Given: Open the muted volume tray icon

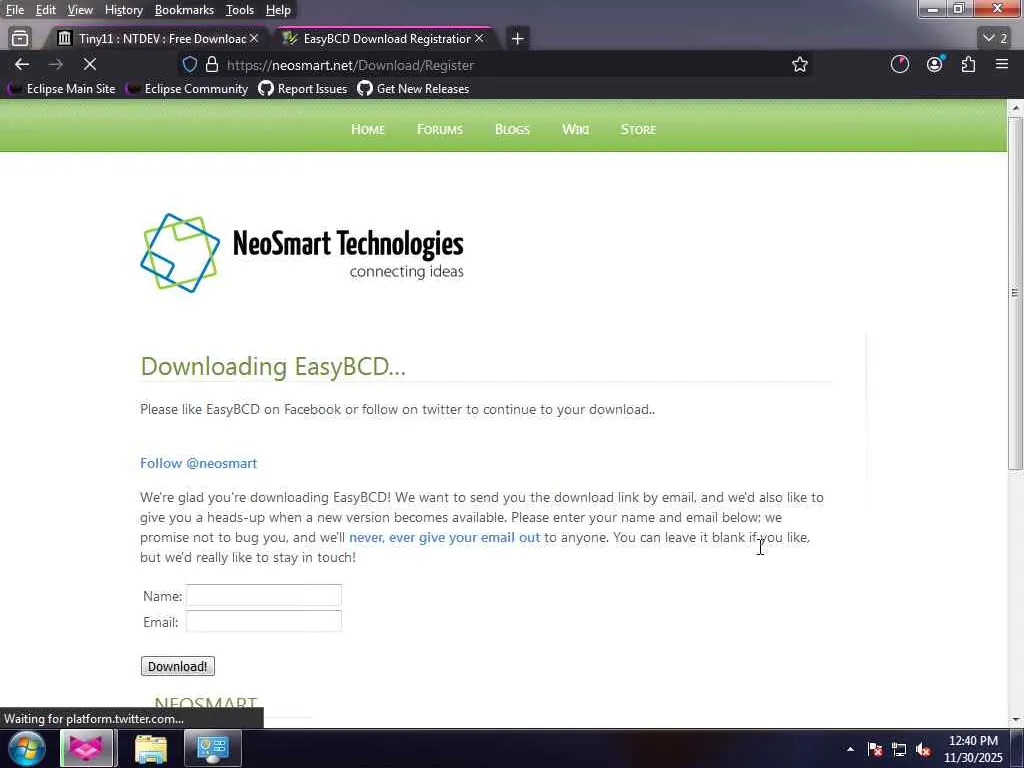Looking at the screenshot, I should (923, 749).
